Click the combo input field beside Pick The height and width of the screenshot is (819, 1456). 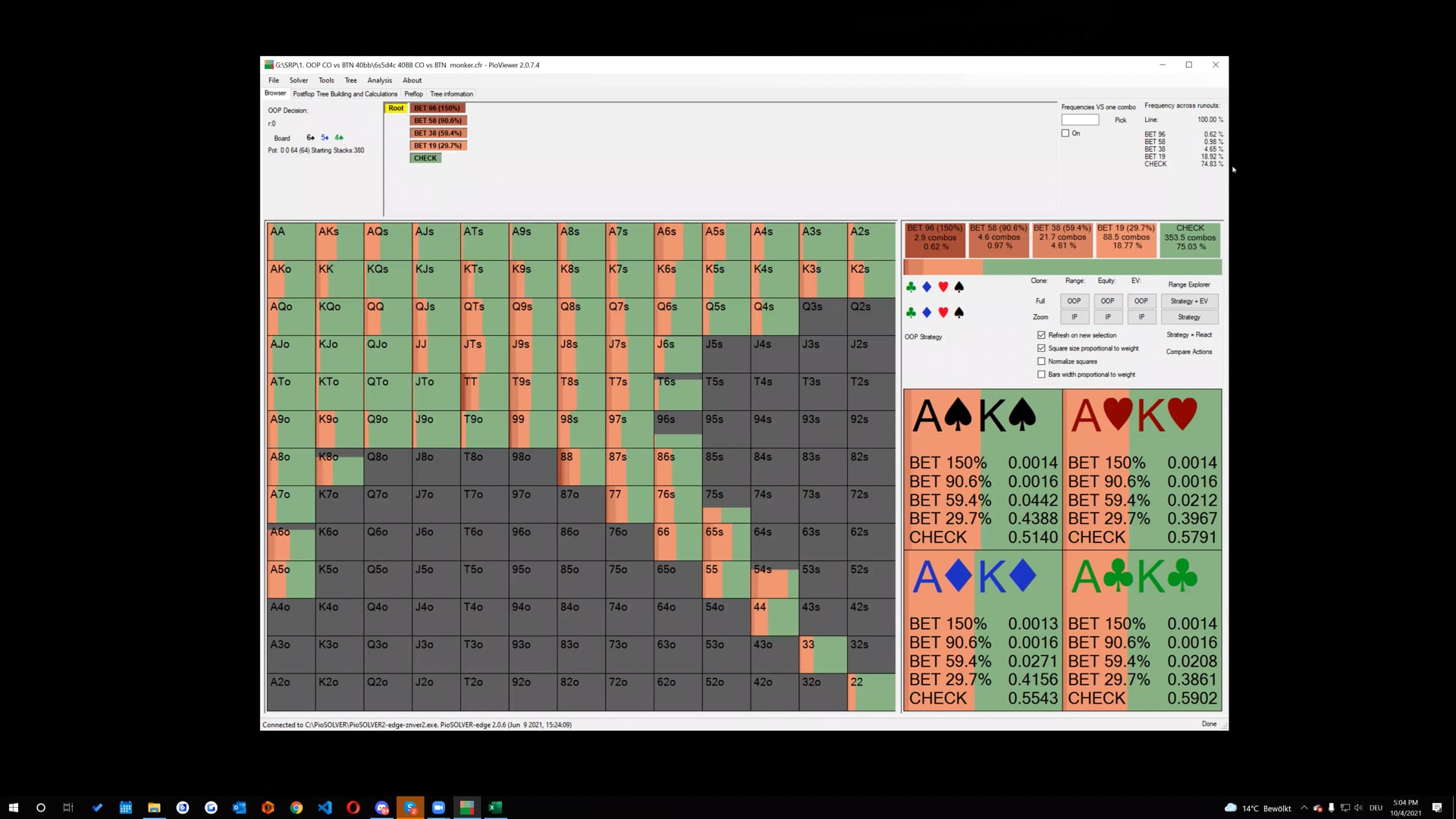coord(1080,120)
